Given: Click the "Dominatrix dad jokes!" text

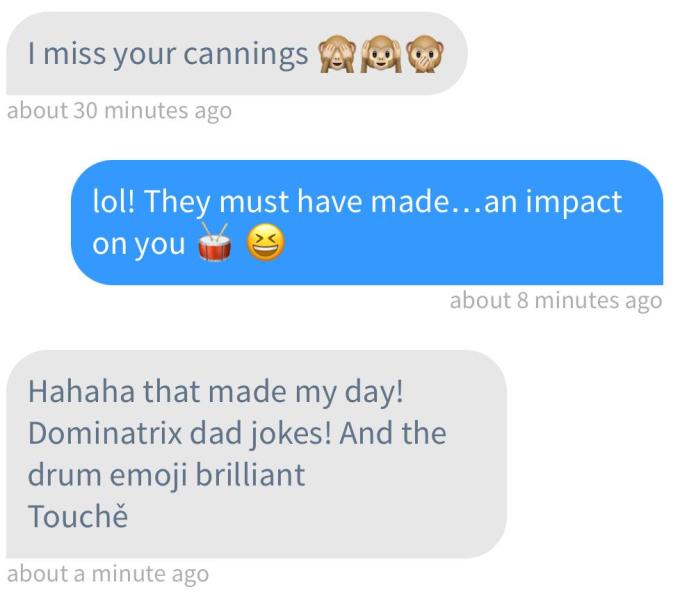Looking at the screenshot, I should click(180, 434).
